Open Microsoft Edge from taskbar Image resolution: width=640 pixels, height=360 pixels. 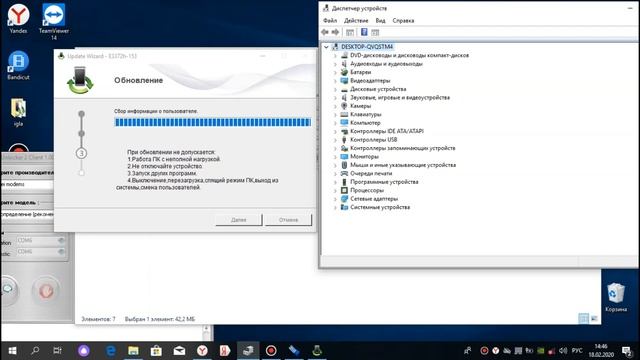point(110,351)
